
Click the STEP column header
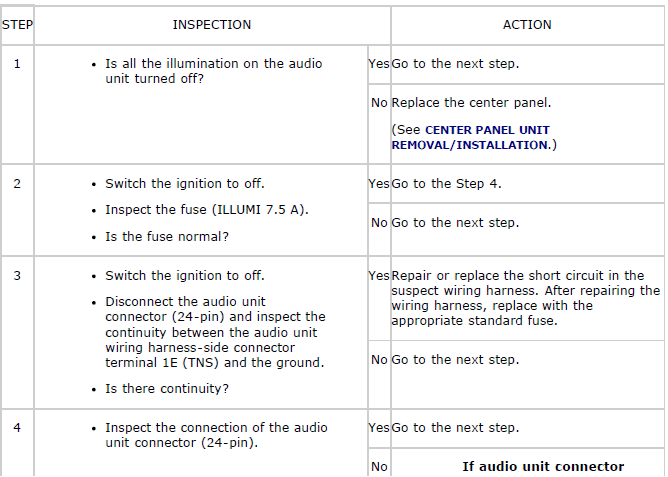[17, 24]
